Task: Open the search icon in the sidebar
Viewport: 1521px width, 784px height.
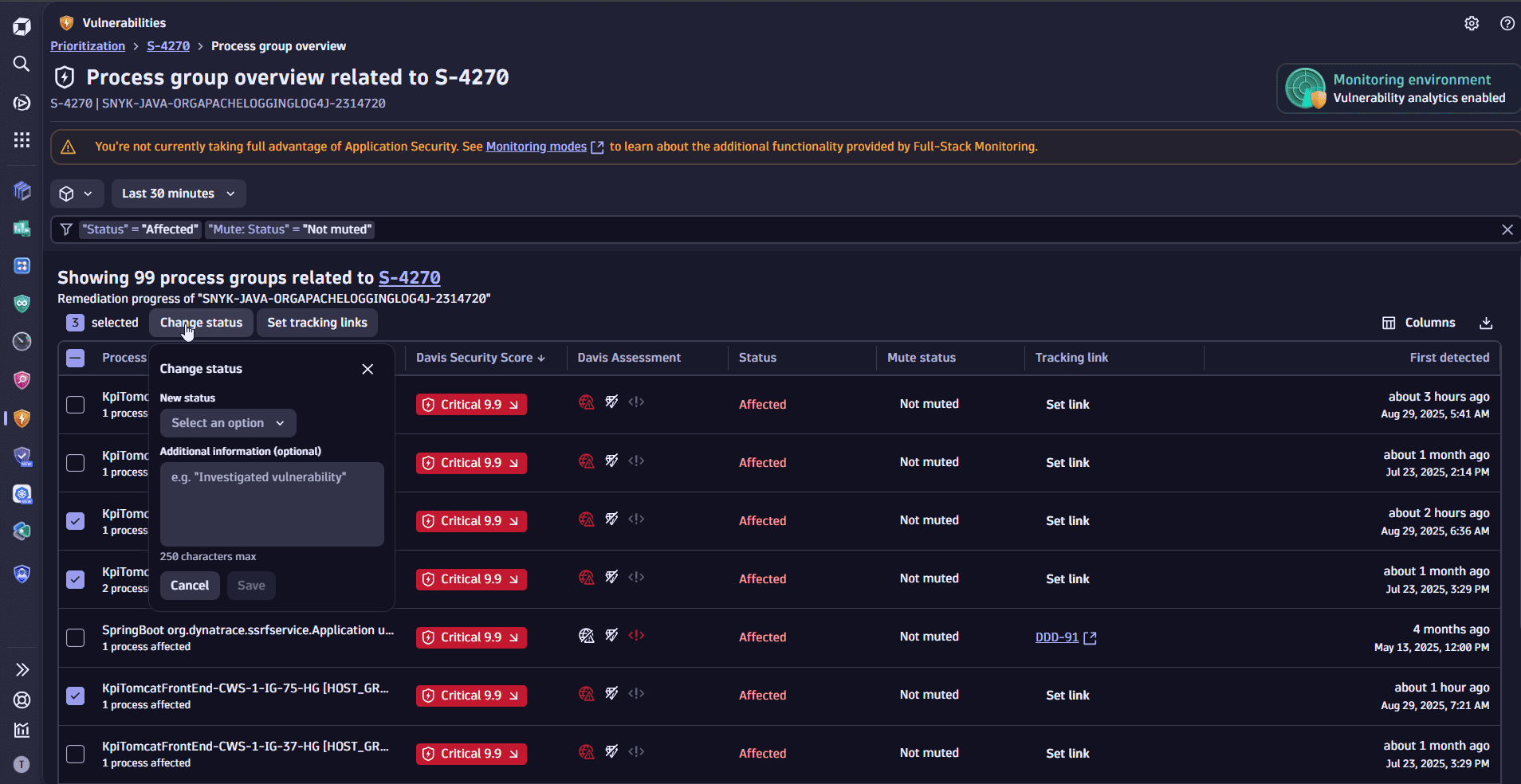Action: tap(22, 64)
